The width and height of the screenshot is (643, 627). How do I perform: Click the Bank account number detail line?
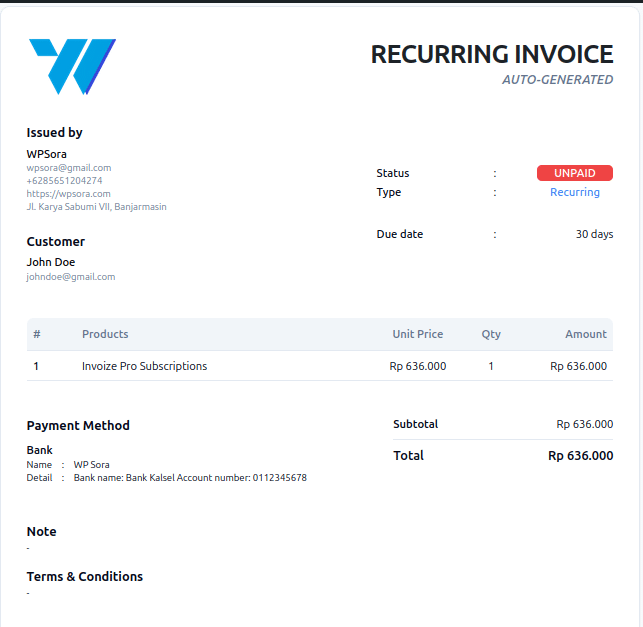click(x=190, y=478)
